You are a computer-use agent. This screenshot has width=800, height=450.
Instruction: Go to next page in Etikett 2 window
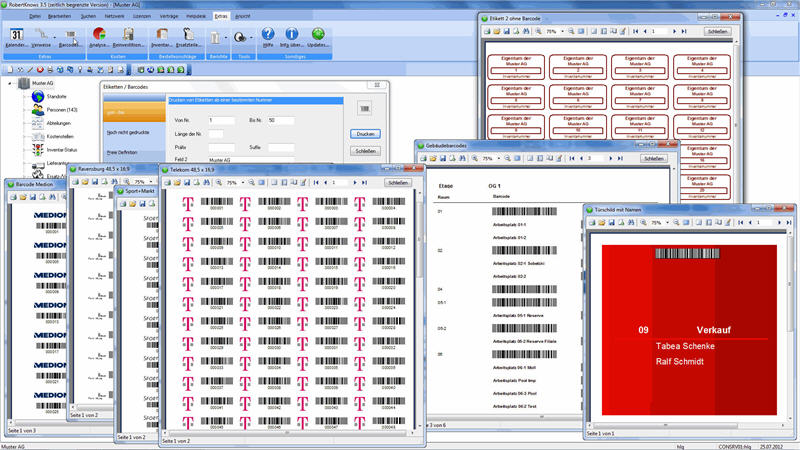[674, 31]
